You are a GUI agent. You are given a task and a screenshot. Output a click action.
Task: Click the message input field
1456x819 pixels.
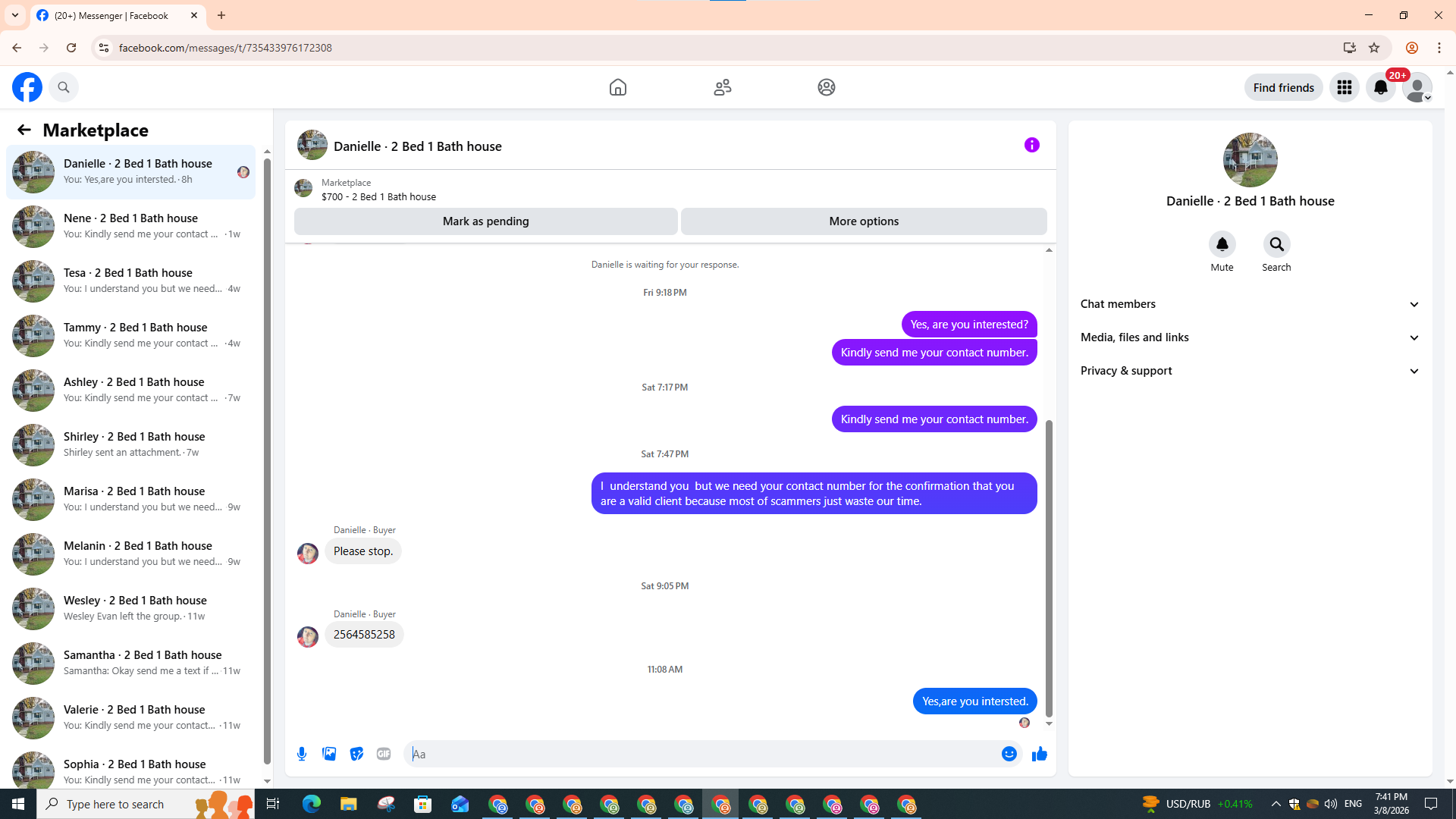point(701,754)
